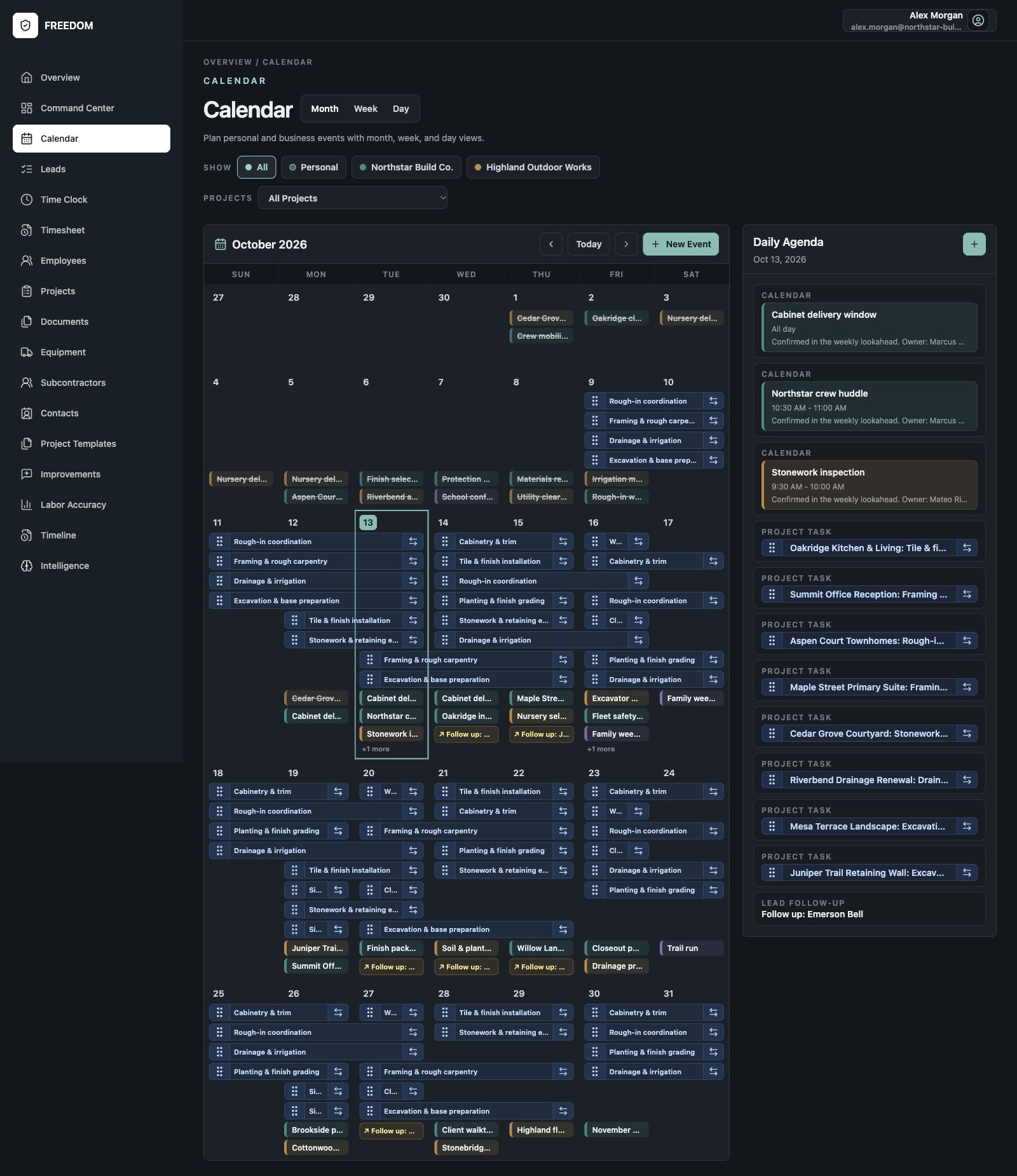This screenshot has width=1017, height=1176.
Task: Expand '+1 more' on October 13
Action: click(x=376, y=749)
